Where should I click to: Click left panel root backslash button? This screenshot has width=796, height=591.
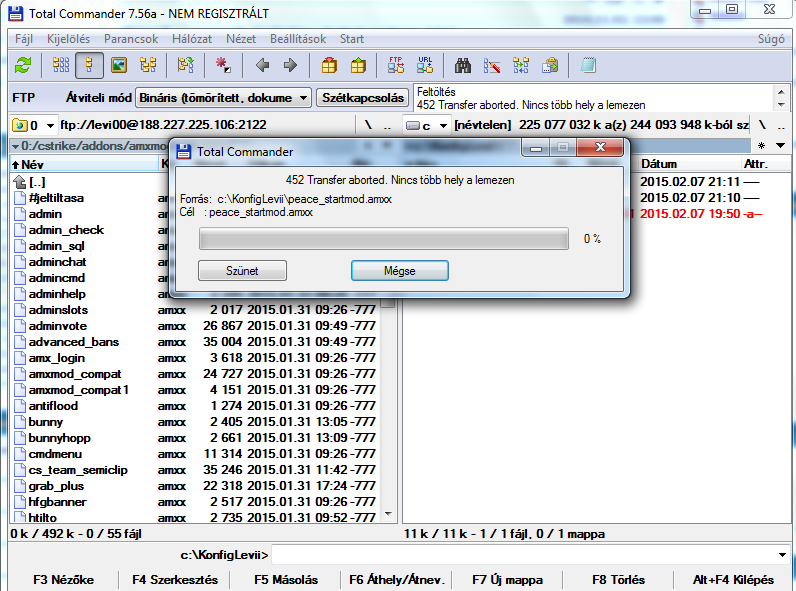(369, 125)
